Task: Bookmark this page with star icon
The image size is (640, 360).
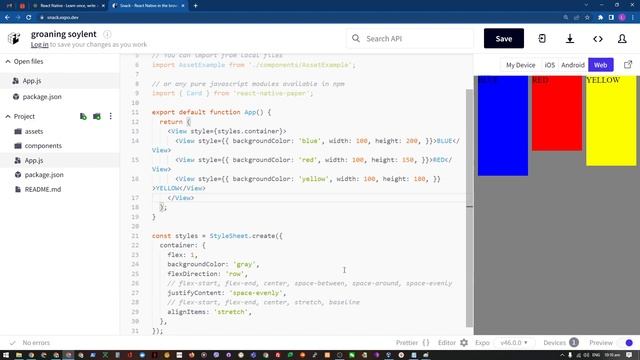Action: pos(587,18)
